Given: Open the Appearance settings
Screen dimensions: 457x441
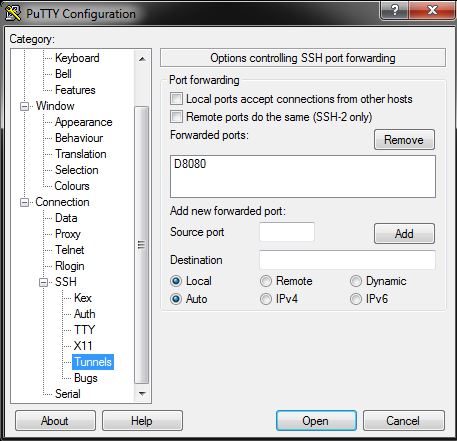Looking at the screenshot, I should 84,122.
